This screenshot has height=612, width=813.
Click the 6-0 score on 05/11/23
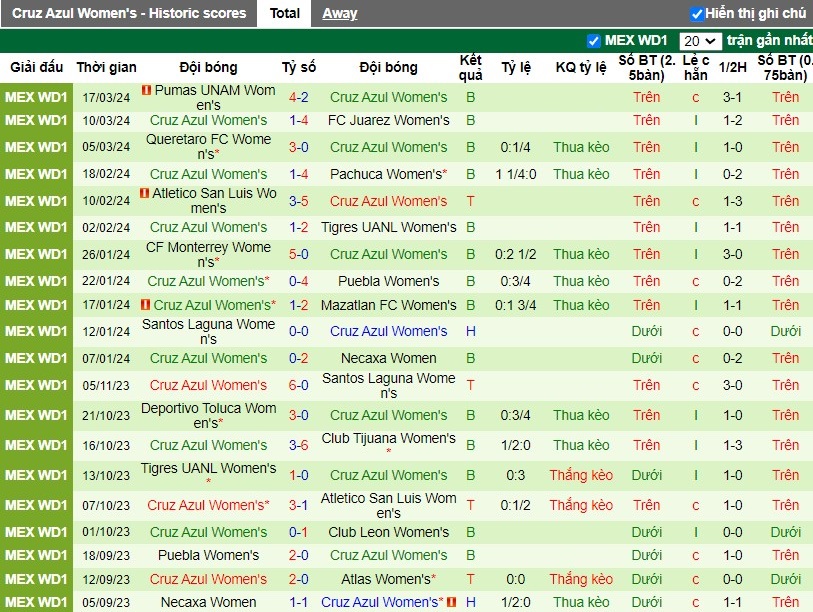[x=299, y=385]
